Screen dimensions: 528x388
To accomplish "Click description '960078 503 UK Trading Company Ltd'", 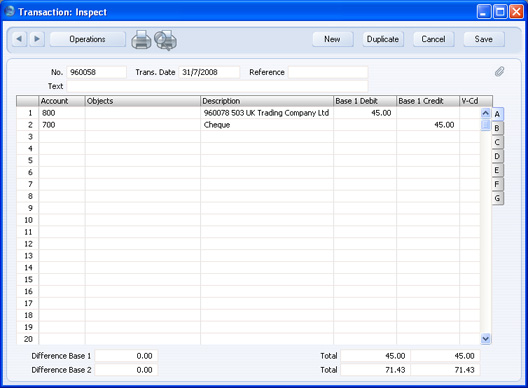I will pyautogui.click(x=266, y=113).
